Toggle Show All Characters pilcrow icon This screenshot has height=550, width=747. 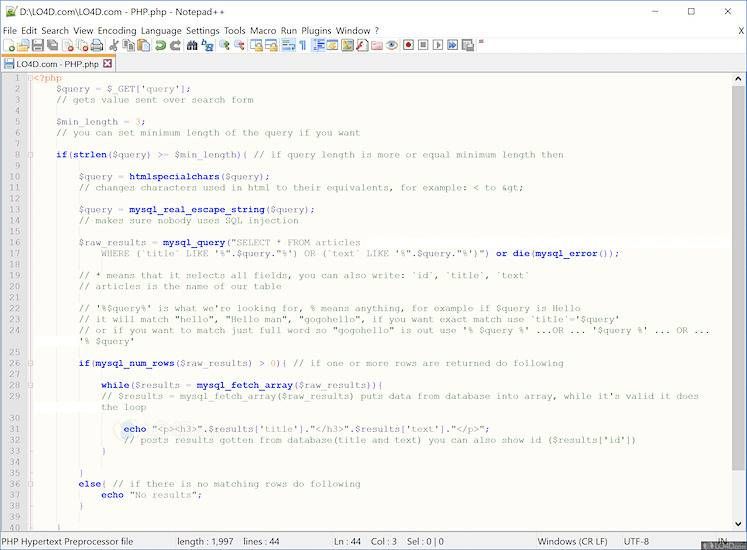click(303, 45)
